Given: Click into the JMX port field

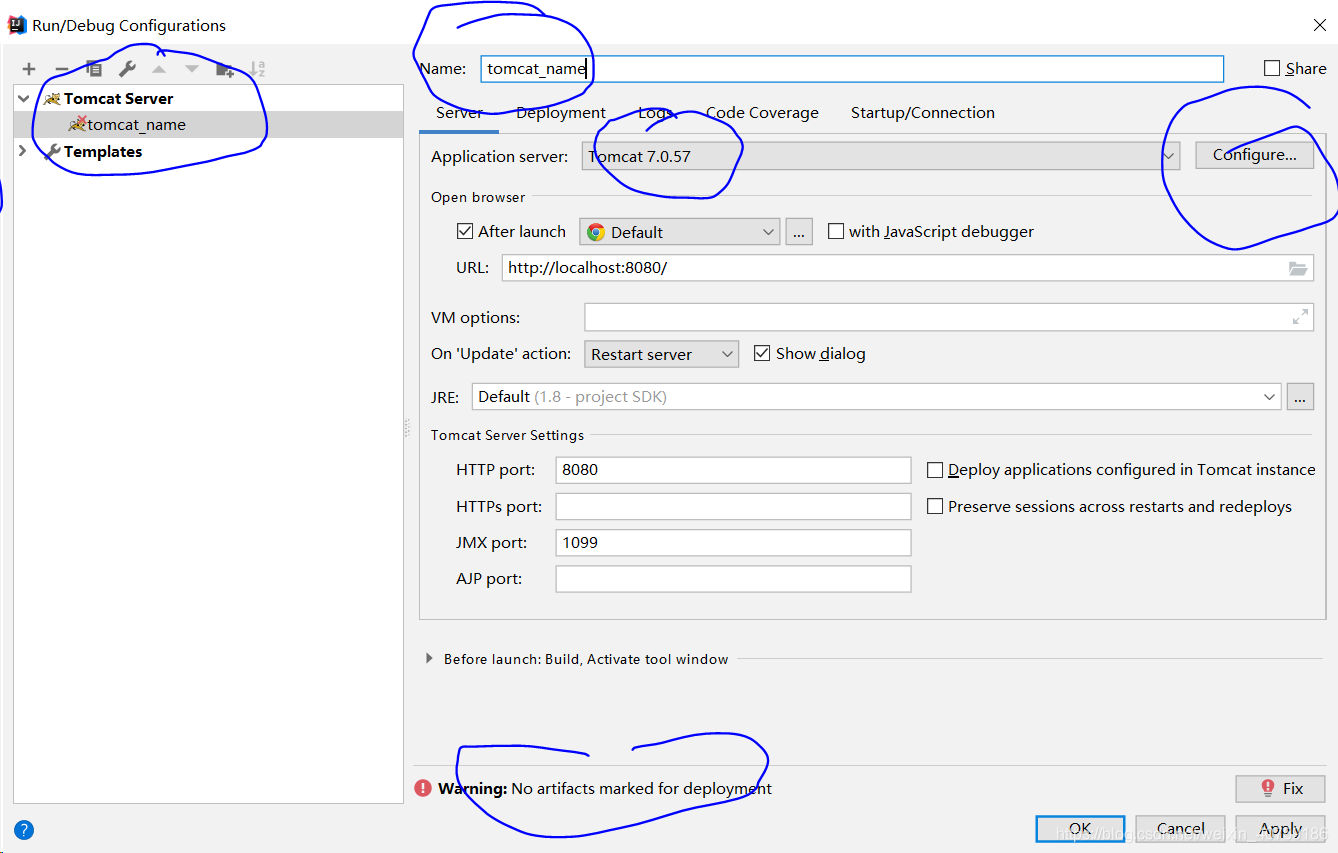Looking at the screenshot, I should 733,542.
